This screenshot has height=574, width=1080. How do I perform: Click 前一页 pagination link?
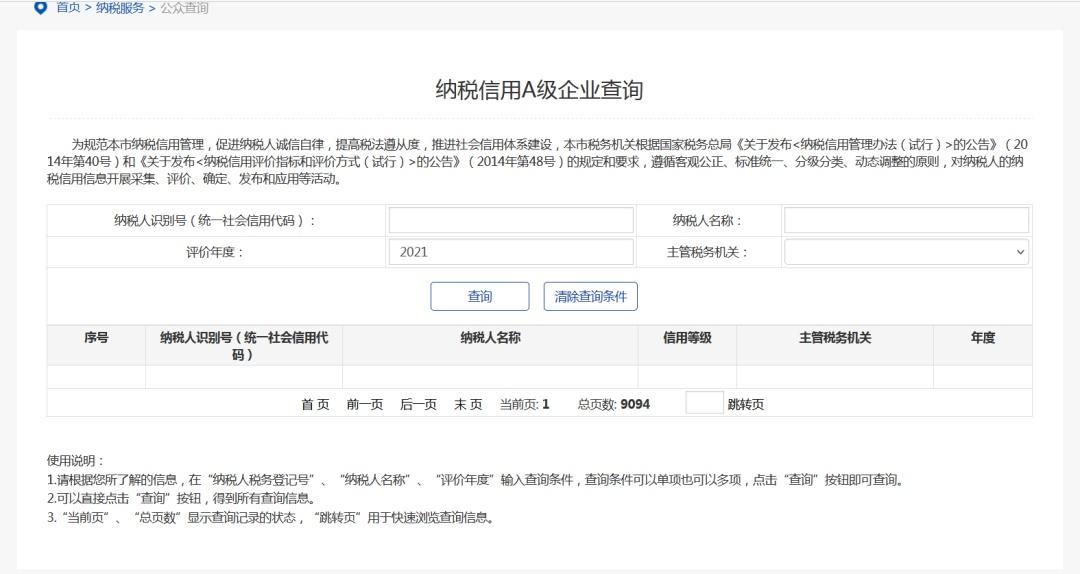(x=365, y=405)
